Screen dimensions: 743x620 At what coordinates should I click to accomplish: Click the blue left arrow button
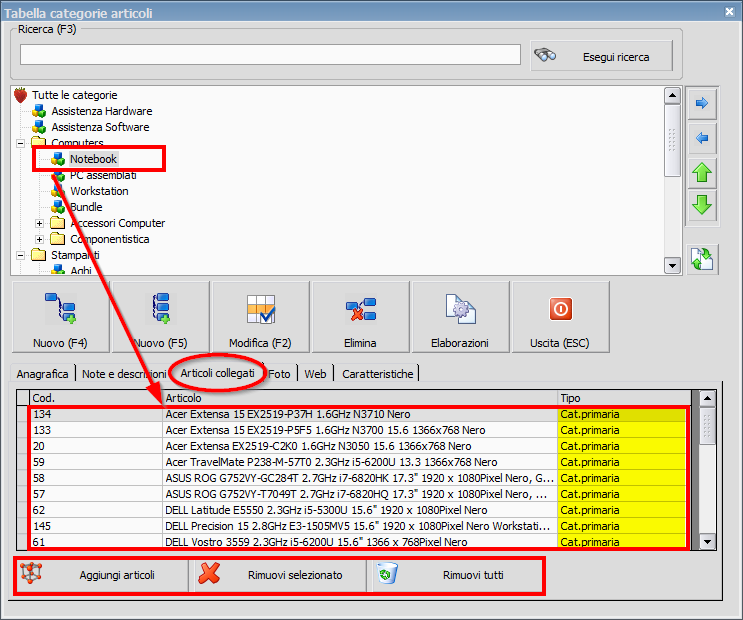pyautogui.click(x=702, y=138)
